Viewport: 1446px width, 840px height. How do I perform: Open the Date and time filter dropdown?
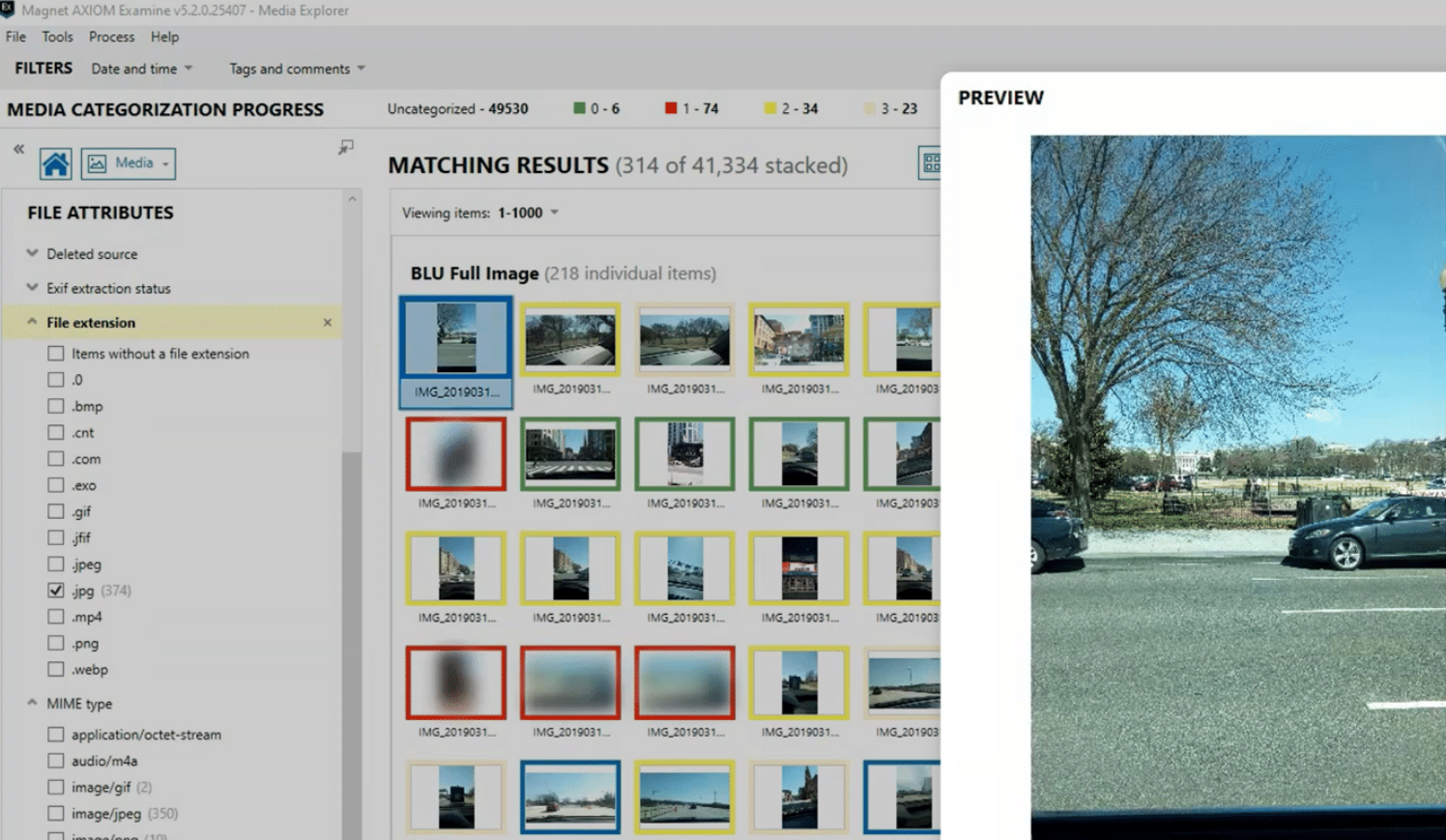(x=141, y=69)
